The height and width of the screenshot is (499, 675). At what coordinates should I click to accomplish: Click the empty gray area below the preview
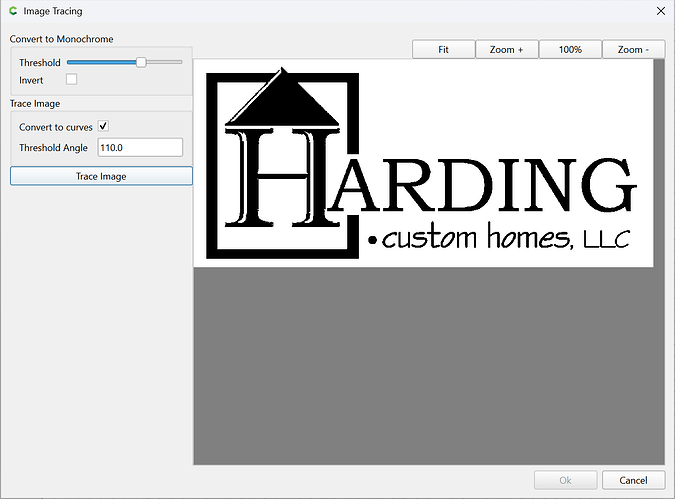[429, 366]
